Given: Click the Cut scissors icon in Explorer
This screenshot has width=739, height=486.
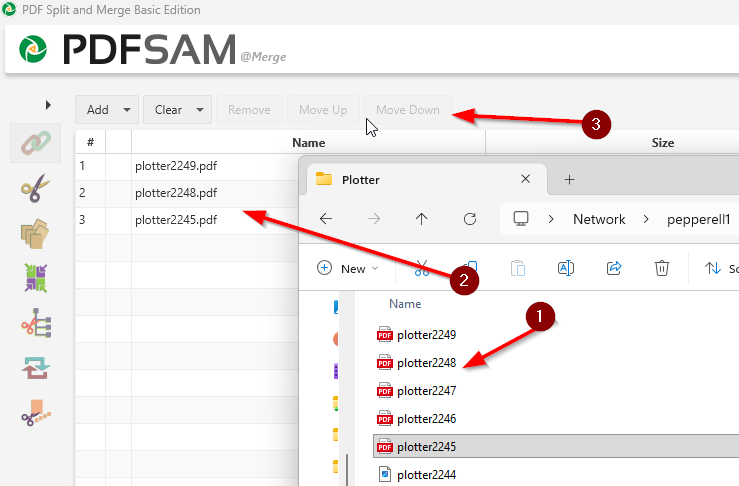Looking at the screenshot, I should point(422,268).
